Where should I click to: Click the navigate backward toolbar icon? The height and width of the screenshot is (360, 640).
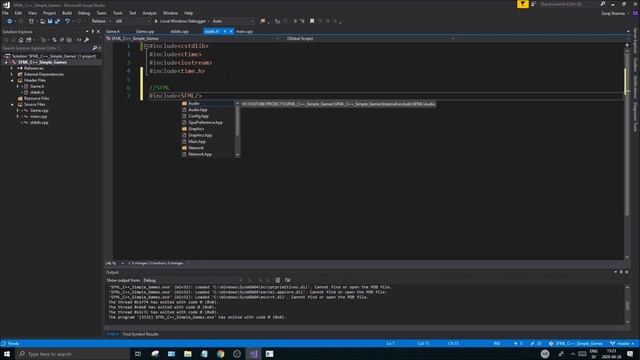9,21
